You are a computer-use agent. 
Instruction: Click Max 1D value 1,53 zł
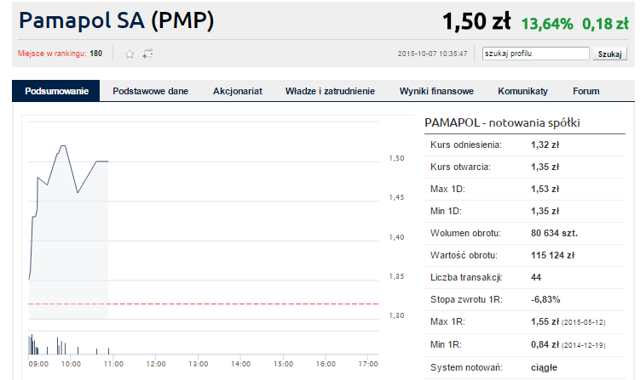(544, 189)
